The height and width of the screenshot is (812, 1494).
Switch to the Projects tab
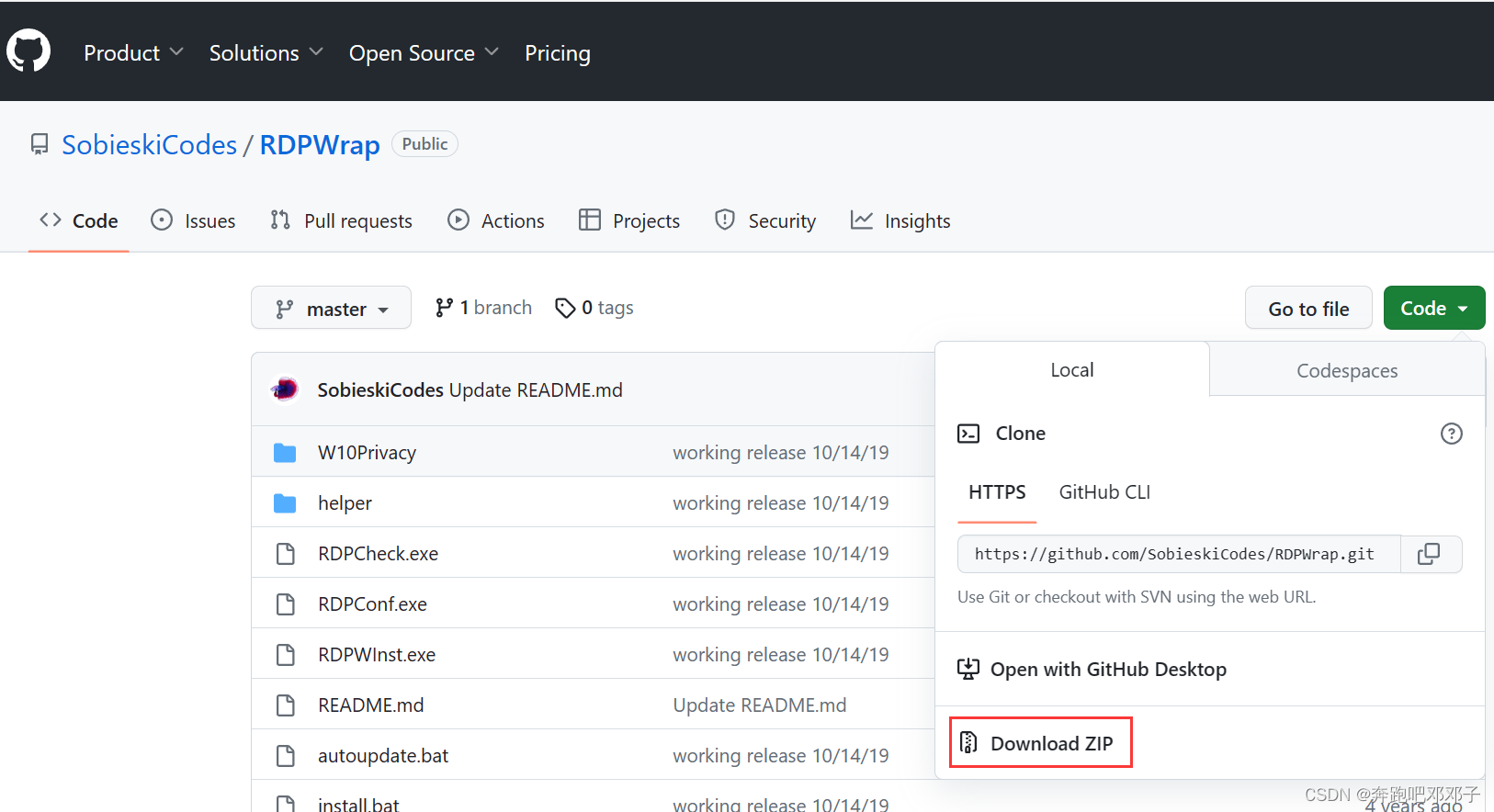point(629,221)
